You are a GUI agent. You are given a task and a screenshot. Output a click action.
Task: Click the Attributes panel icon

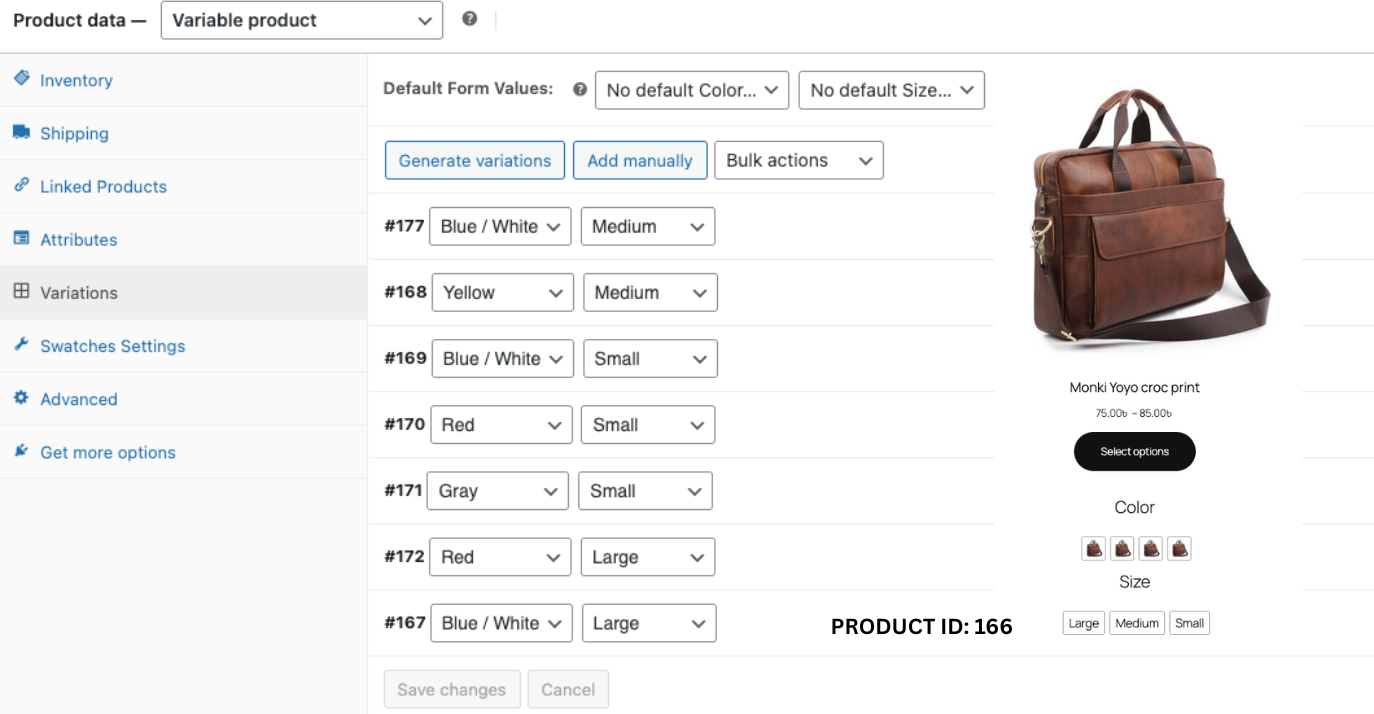tap(21, 238)
